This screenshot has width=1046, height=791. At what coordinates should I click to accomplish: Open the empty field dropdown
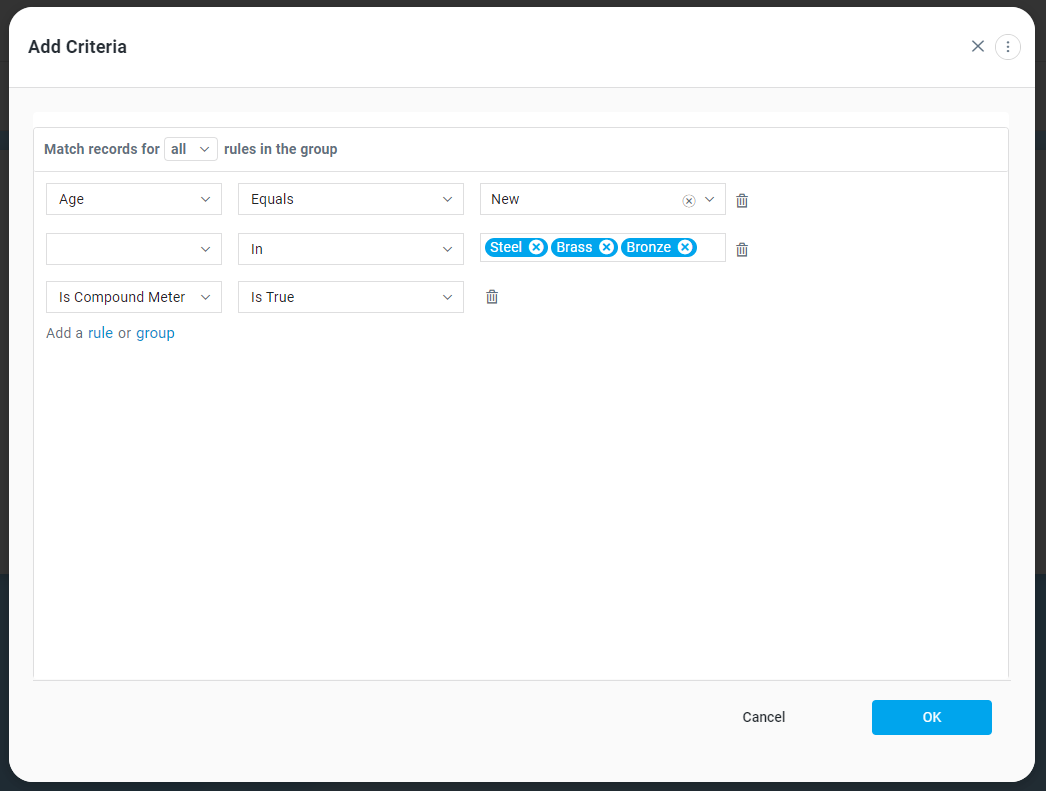point(134,249)
